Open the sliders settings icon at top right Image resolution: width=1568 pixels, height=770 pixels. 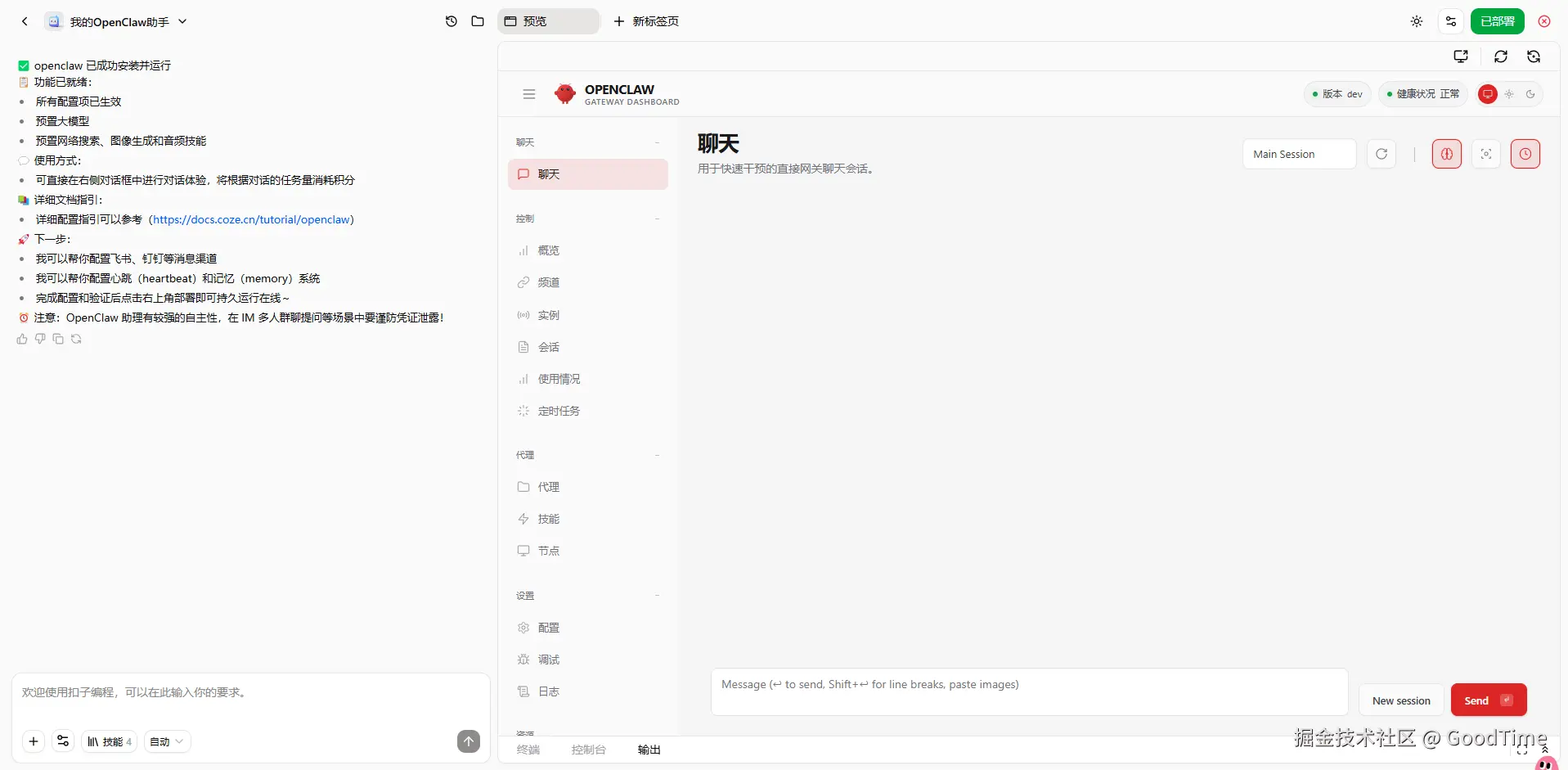1451,21
